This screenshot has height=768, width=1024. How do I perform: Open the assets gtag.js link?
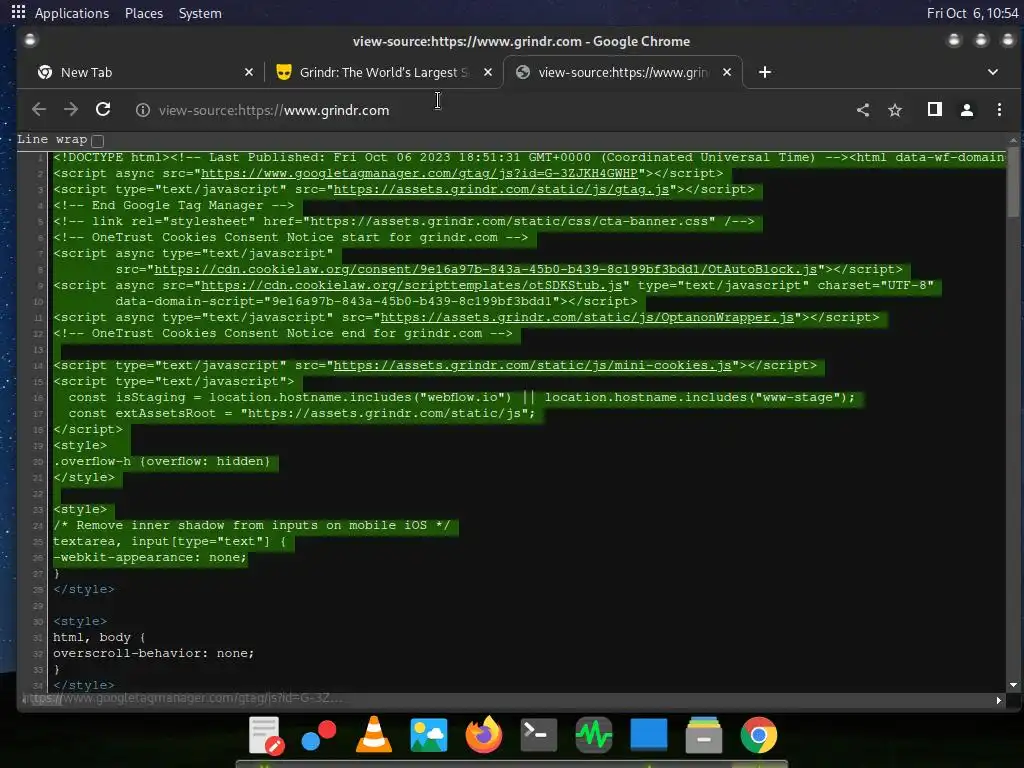tap(502, 189)
